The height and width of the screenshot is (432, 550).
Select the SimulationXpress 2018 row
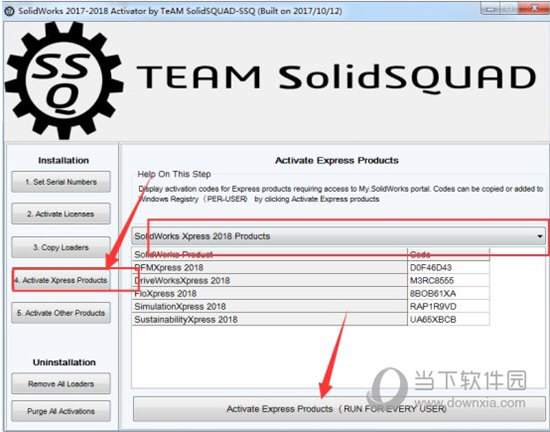(311, 306)
